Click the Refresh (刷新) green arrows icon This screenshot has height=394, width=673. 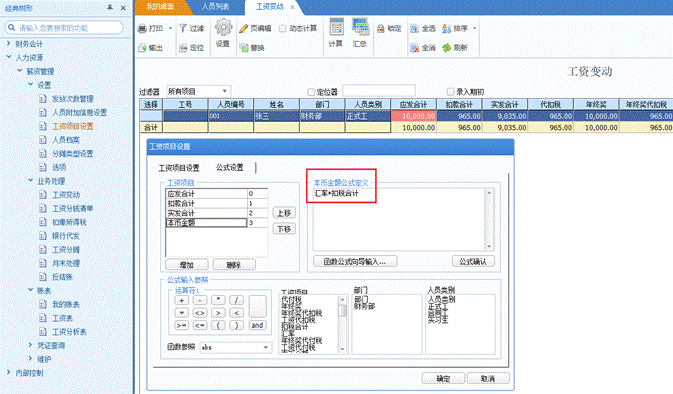[446, 48]
